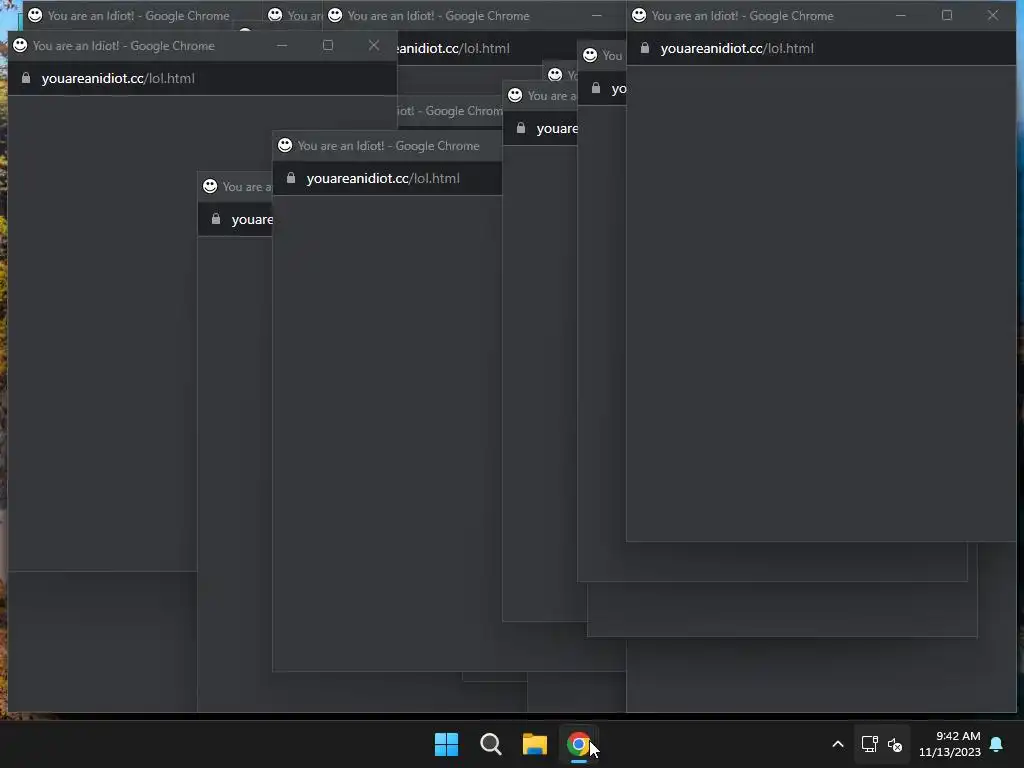Minimize the top center You are an Idiot window
1024x768 pixels.
coord(596,15)
